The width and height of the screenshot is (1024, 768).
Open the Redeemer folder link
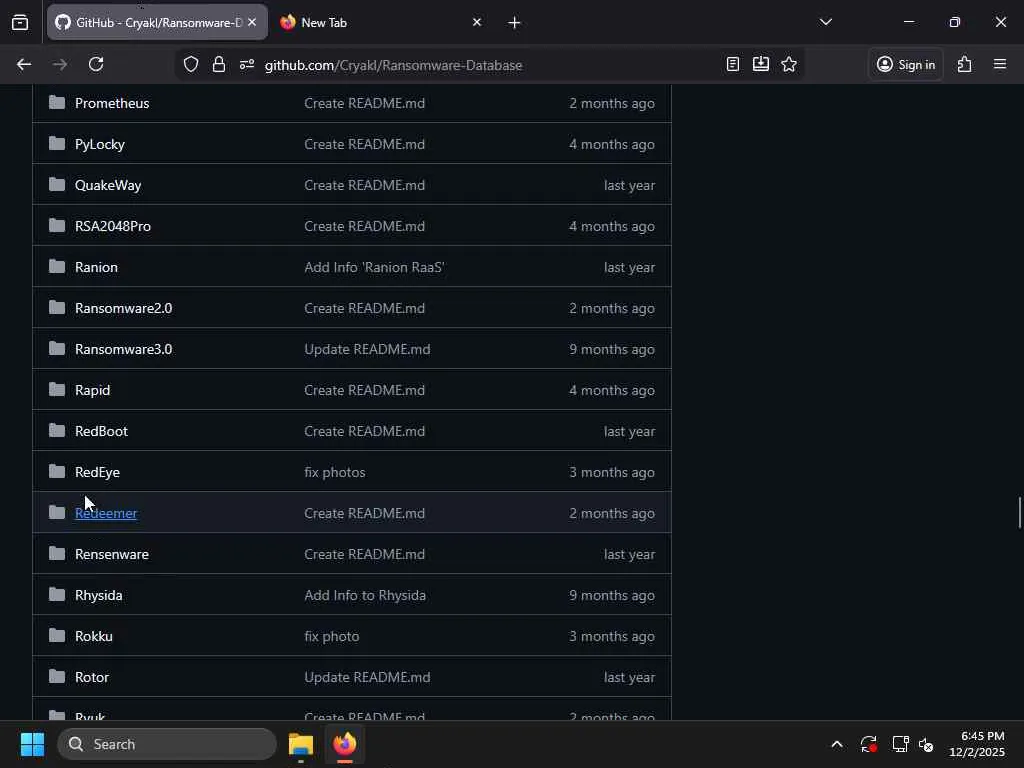point(106,513)
